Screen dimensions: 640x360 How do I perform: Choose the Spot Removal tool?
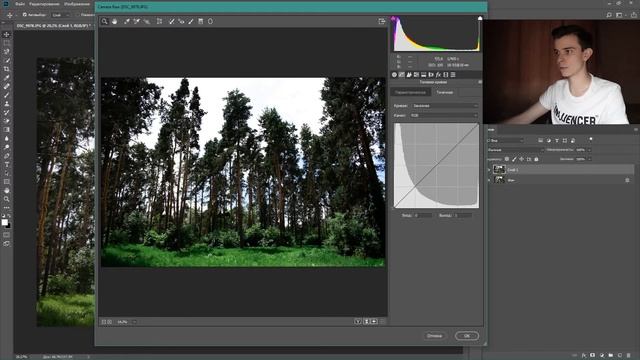pyautogui.click(x=171, y=21)
